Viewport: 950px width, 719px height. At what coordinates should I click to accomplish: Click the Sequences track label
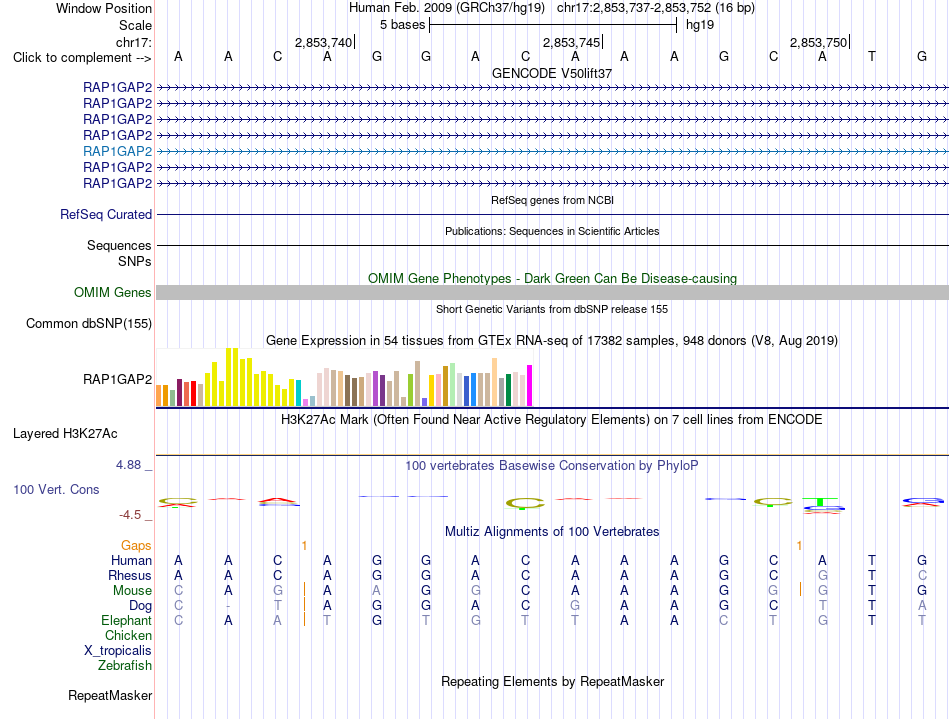pyautogui.click(x=119, y=245)
